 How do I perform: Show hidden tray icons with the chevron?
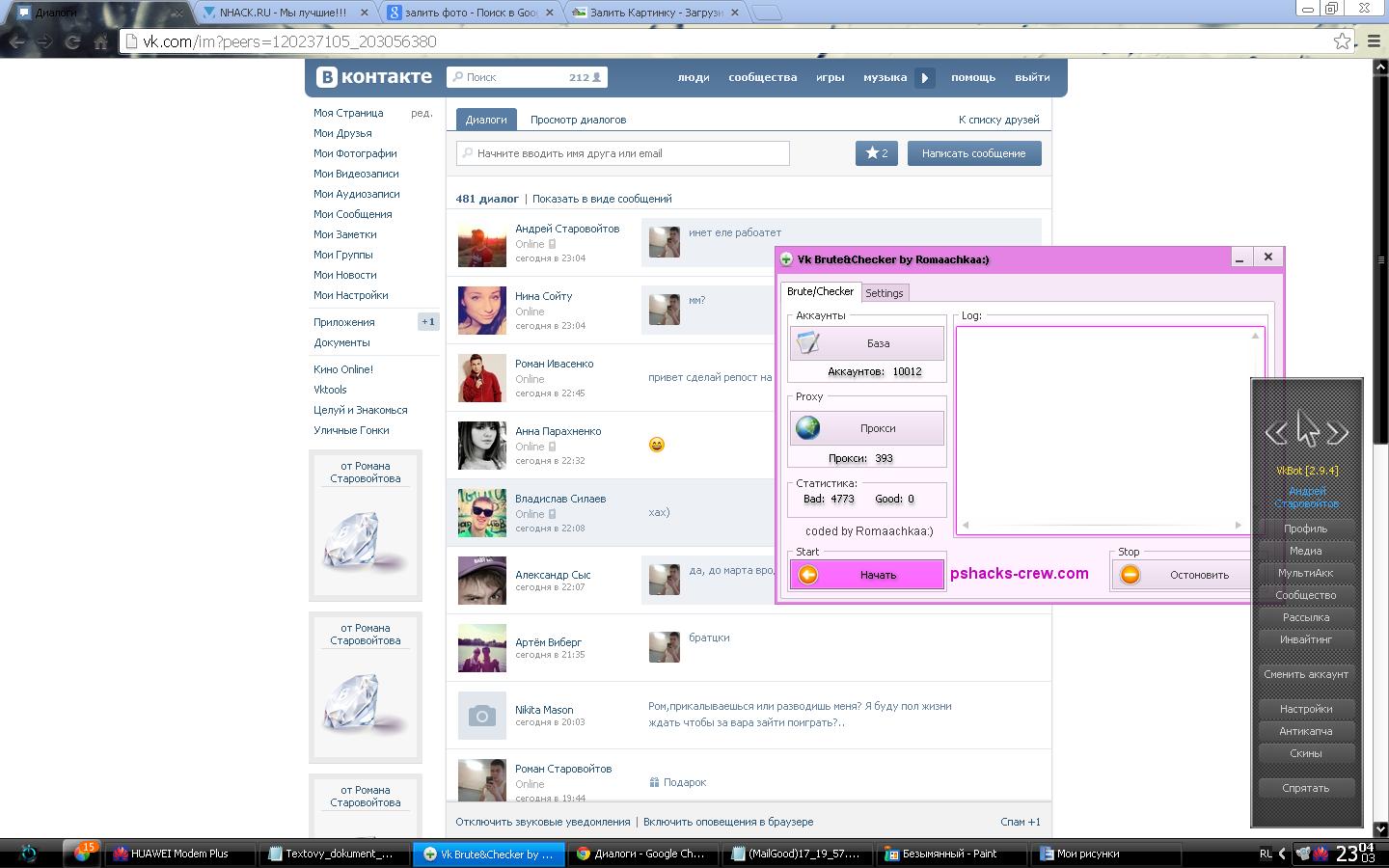pos(1282,854)
